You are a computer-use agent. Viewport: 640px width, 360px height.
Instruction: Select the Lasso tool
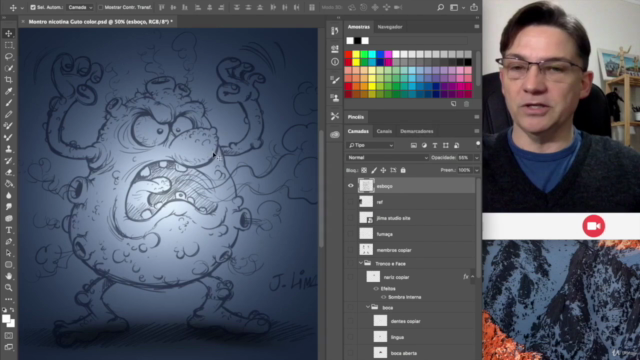coord(9,56)
